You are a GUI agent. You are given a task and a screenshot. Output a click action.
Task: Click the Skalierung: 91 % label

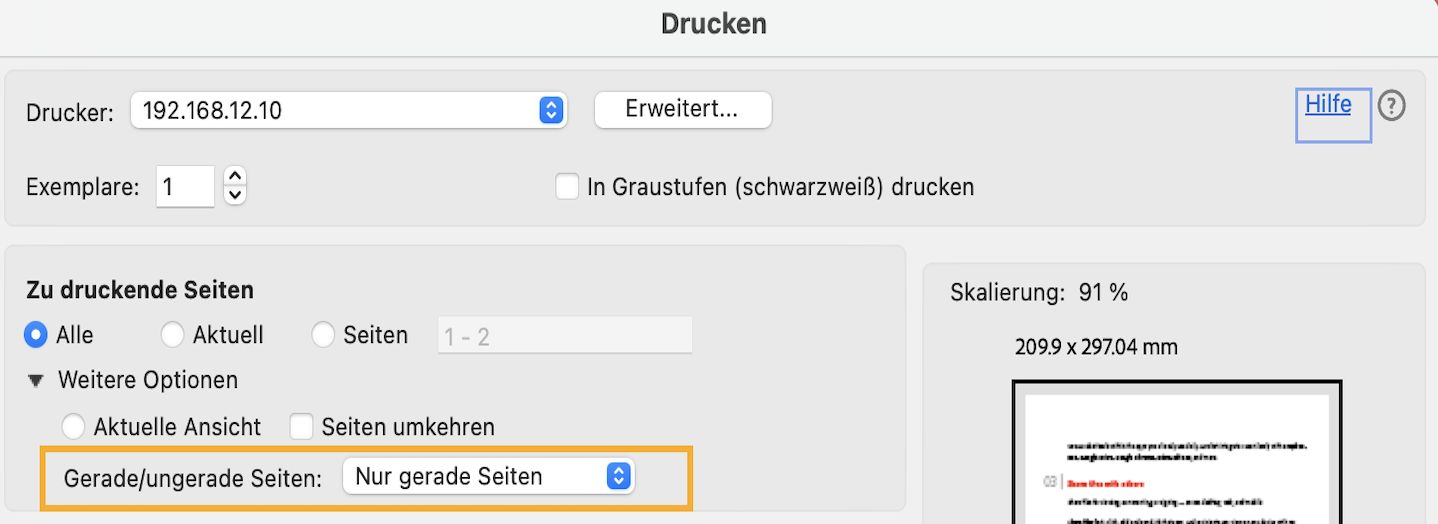pyautogui.click(x=1039, y=293)
